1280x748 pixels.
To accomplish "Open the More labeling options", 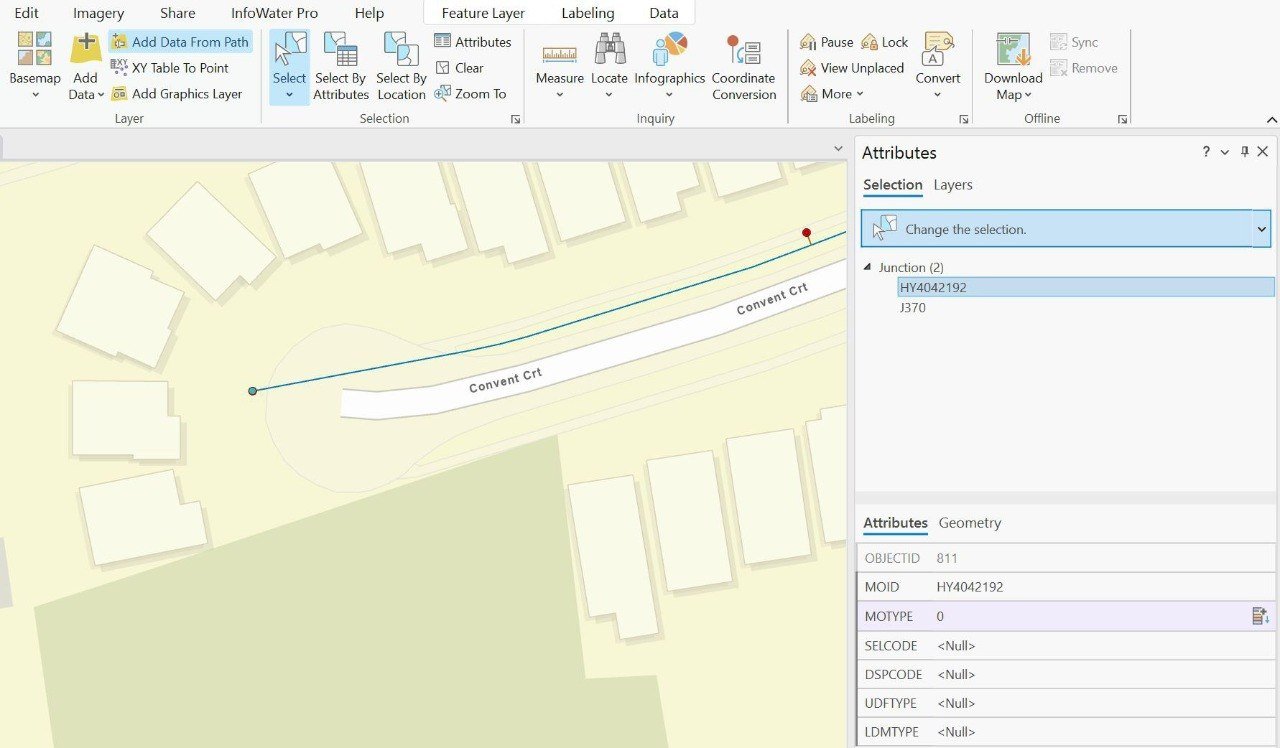I will tap(832, 94).
